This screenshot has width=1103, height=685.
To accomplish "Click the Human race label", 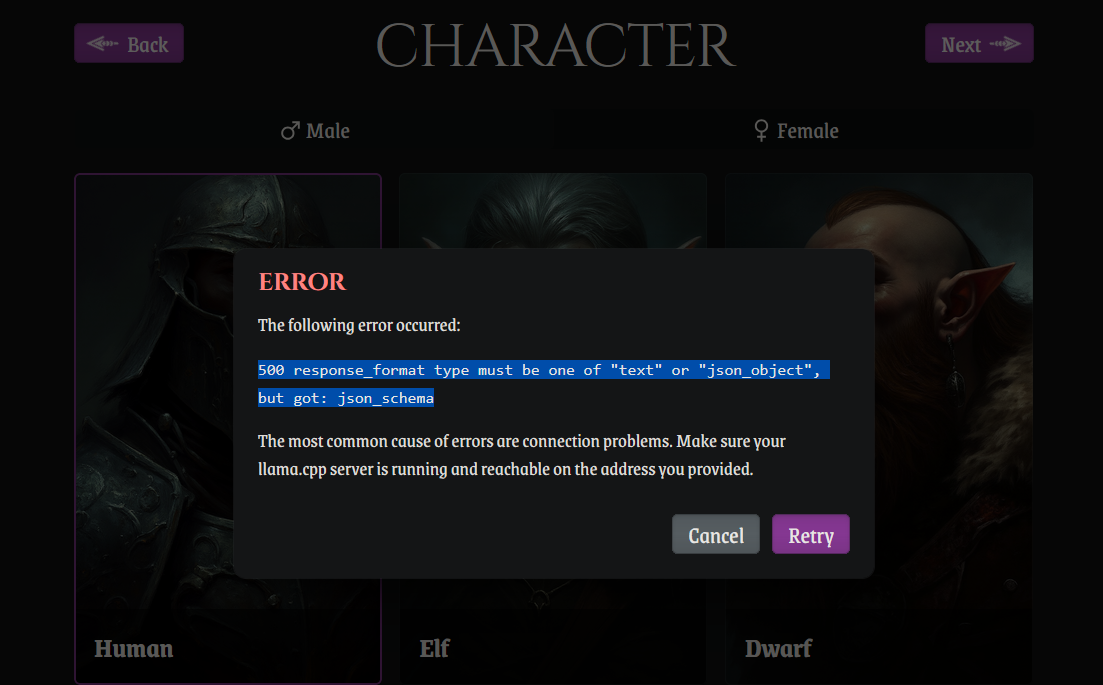I will (x=134, y=648).
